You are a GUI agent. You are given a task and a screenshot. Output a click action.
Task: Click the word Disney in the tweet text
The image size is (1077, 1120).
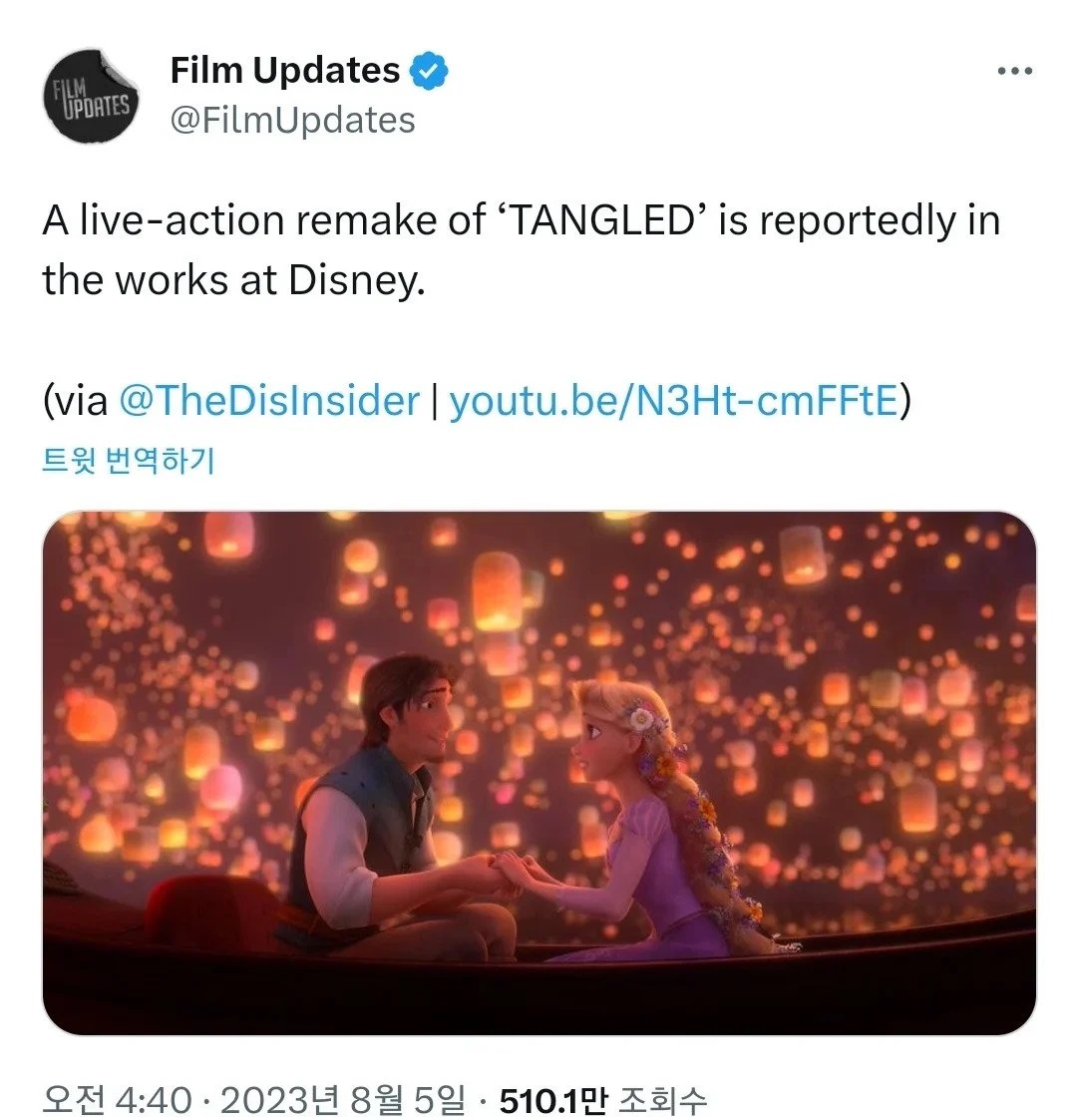click(357, 281)
